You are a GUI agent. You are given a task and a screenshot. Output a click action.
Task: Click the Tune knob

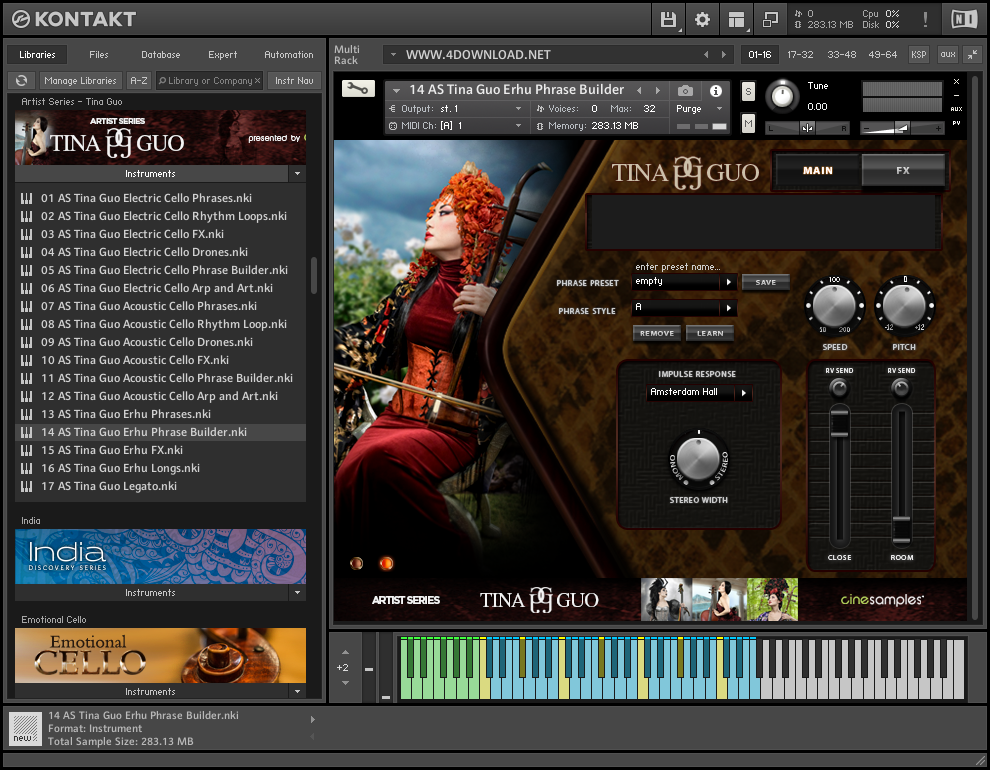782,96
